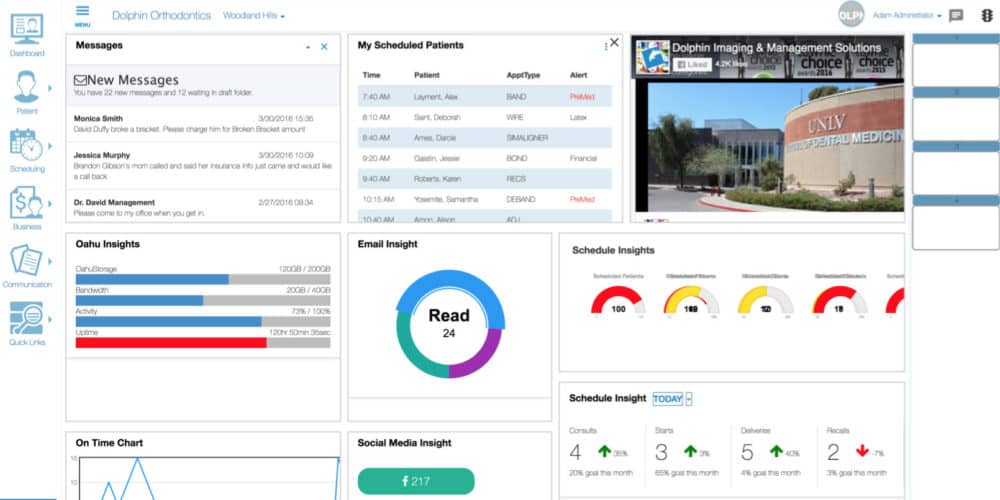Open Monica Smith's message
Viewport: 1000px width, 500px height.
coord(203,124)
